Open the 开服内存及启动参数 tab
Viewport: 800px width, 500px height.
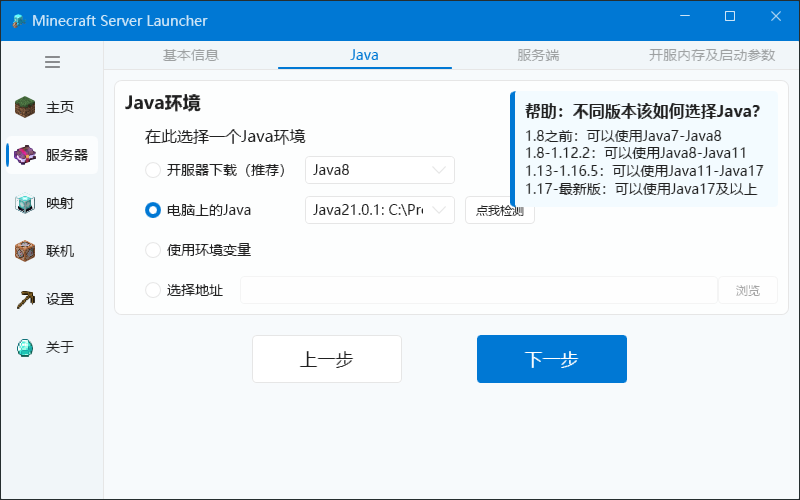pos(711,55)
